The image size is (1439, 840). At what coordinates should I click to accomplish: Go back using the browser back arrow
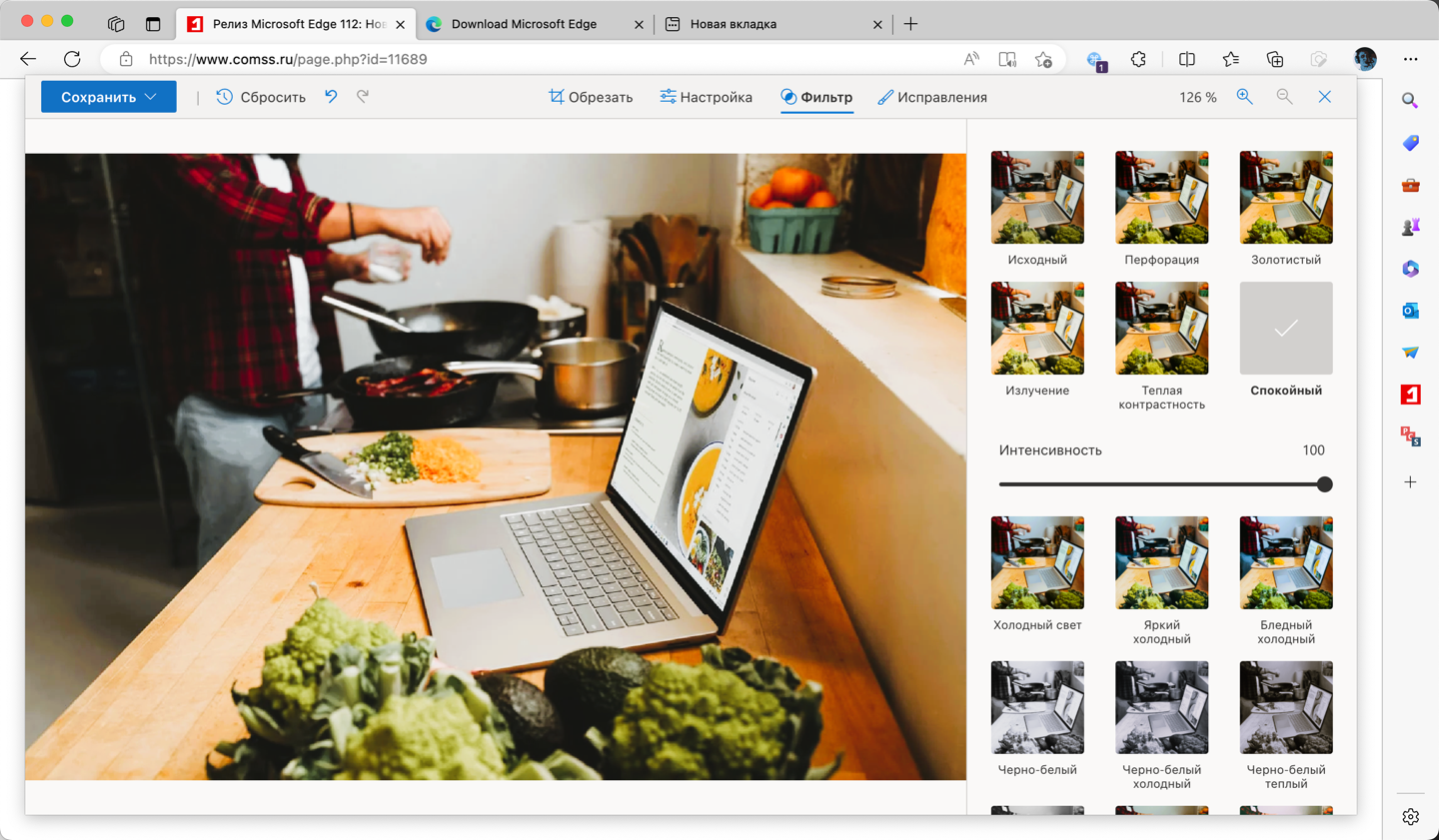pos(28,59)
